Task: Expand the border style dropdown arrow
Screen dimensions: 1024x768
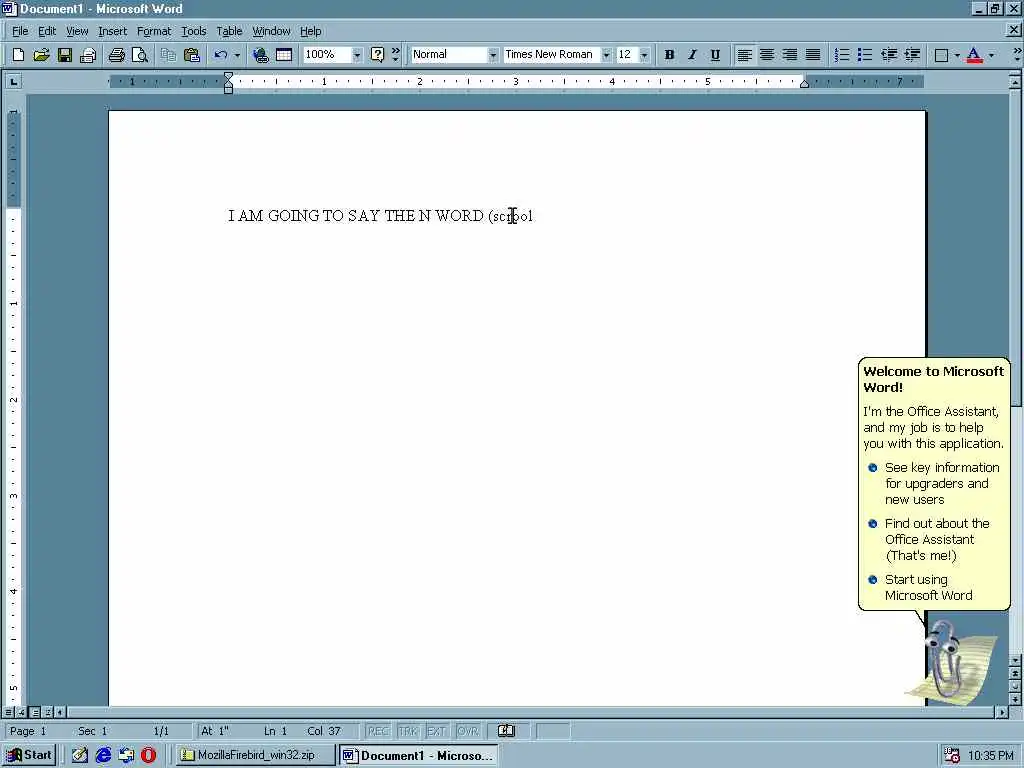Action: pos(957,55)
